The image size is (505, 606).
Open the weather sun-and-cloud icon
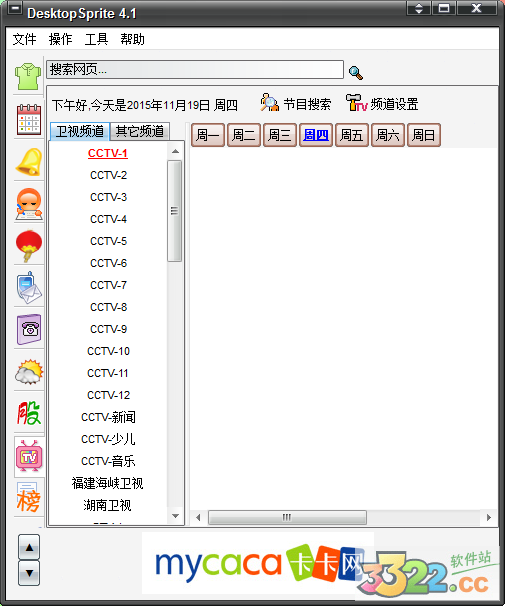(29, 372)
